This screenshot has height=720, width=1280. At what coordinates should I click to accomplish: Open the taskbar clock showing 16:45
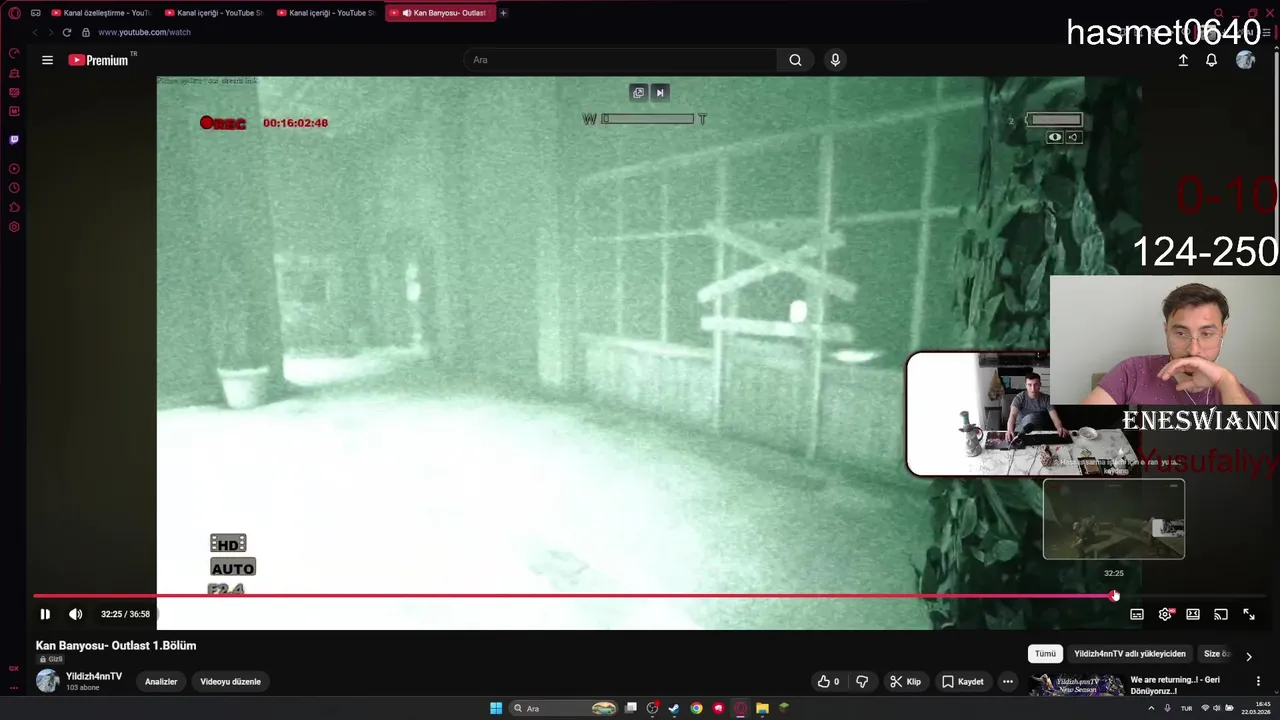(x=1254, y=708)
